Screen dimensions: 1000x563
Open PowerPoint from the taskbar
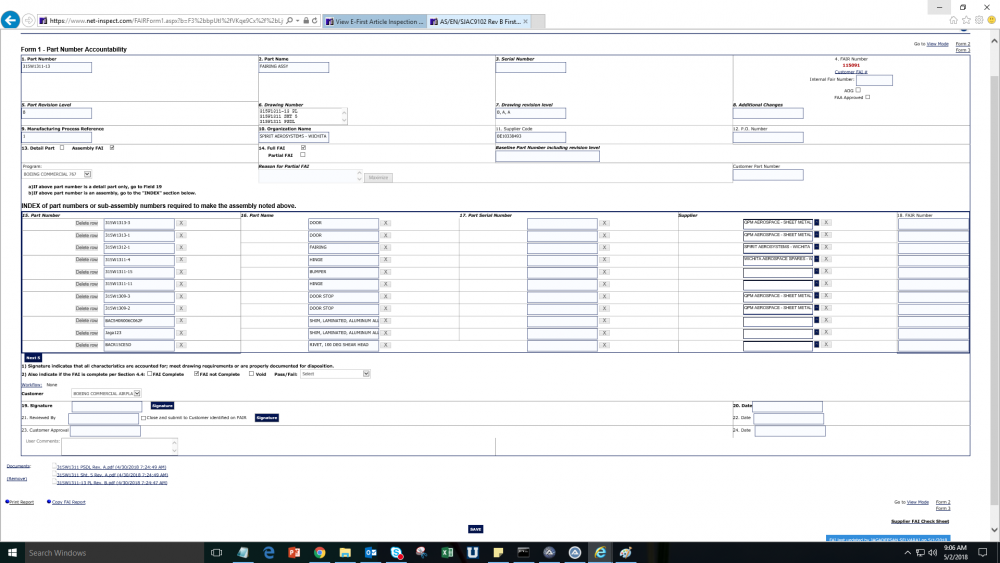pyautogui.click(x=294, y=552)
